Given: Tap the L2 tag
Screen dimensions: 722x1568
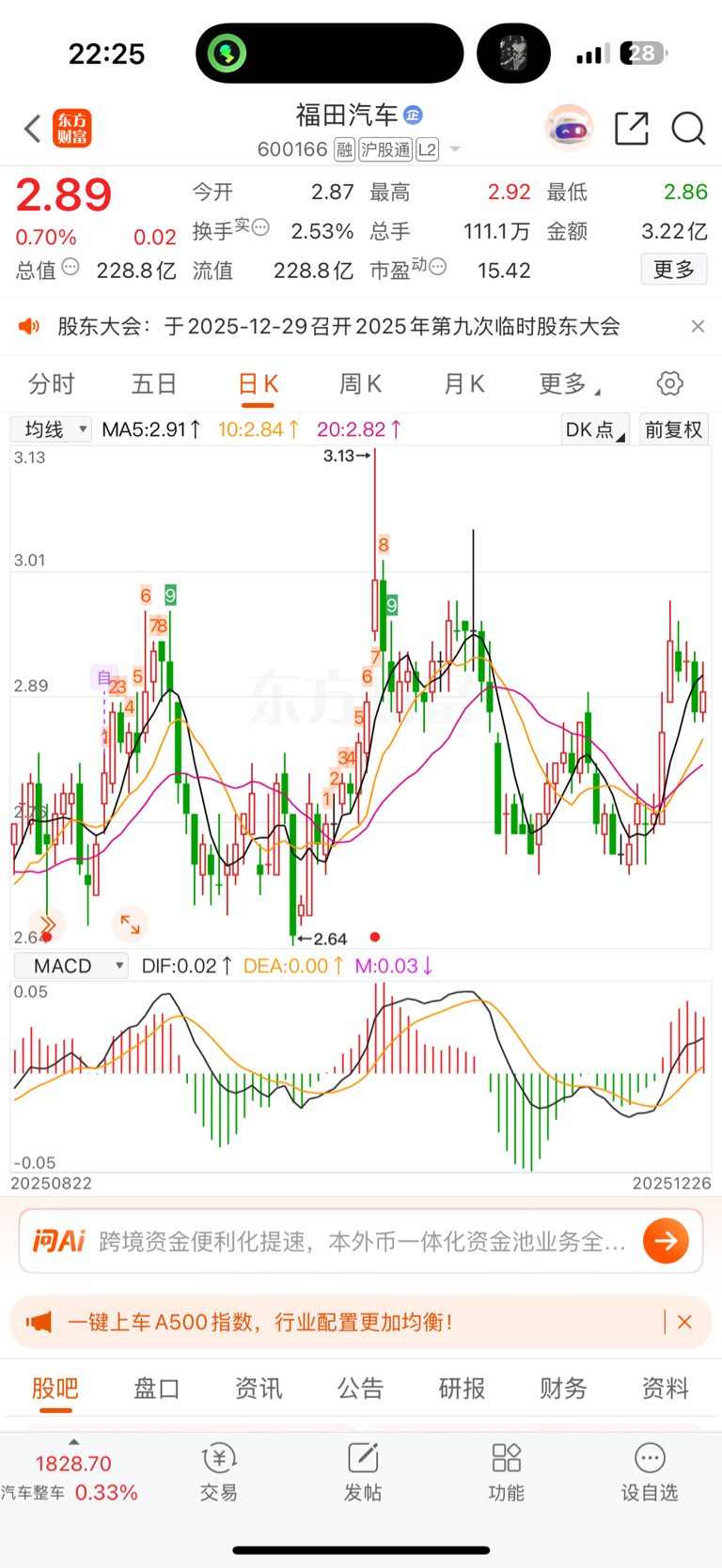Looking at the screenshot, I should tap(427, 149).
